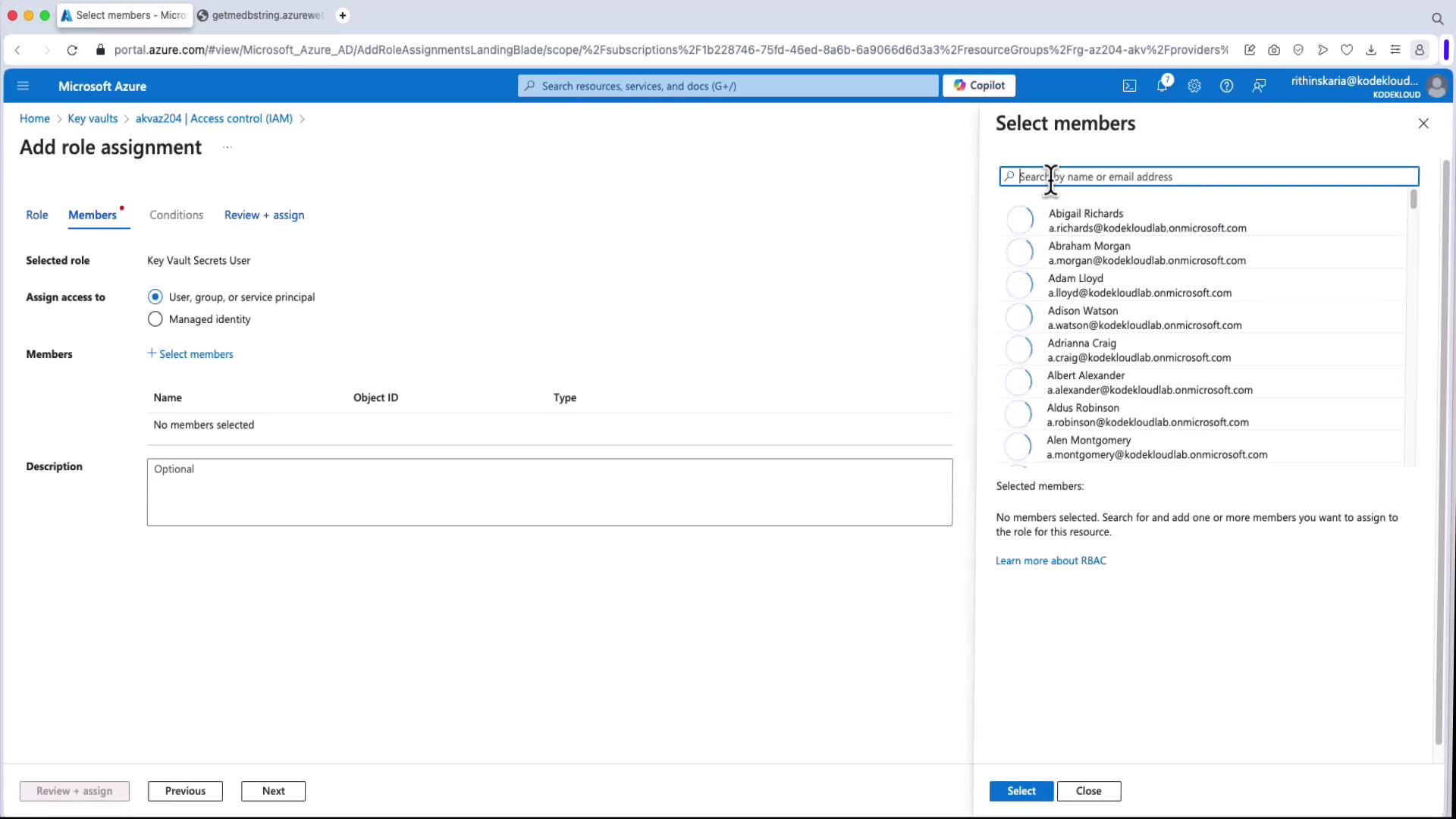Reload the page in browser
Screen dimensions: 1456x819
tap(72, 50)
